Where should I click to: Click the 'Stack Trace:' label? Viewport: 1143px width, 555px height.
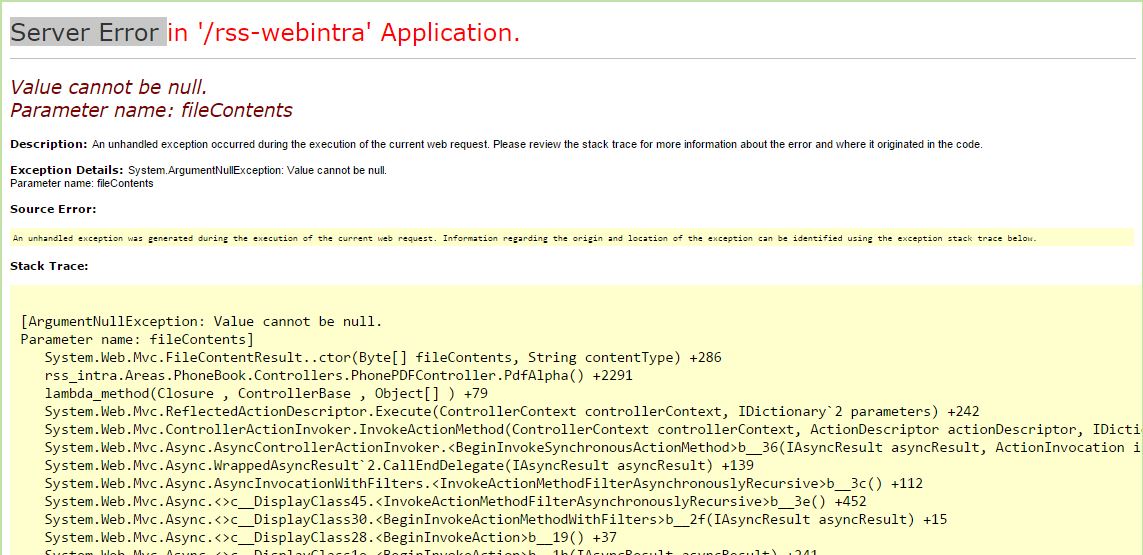click(49, 266)
